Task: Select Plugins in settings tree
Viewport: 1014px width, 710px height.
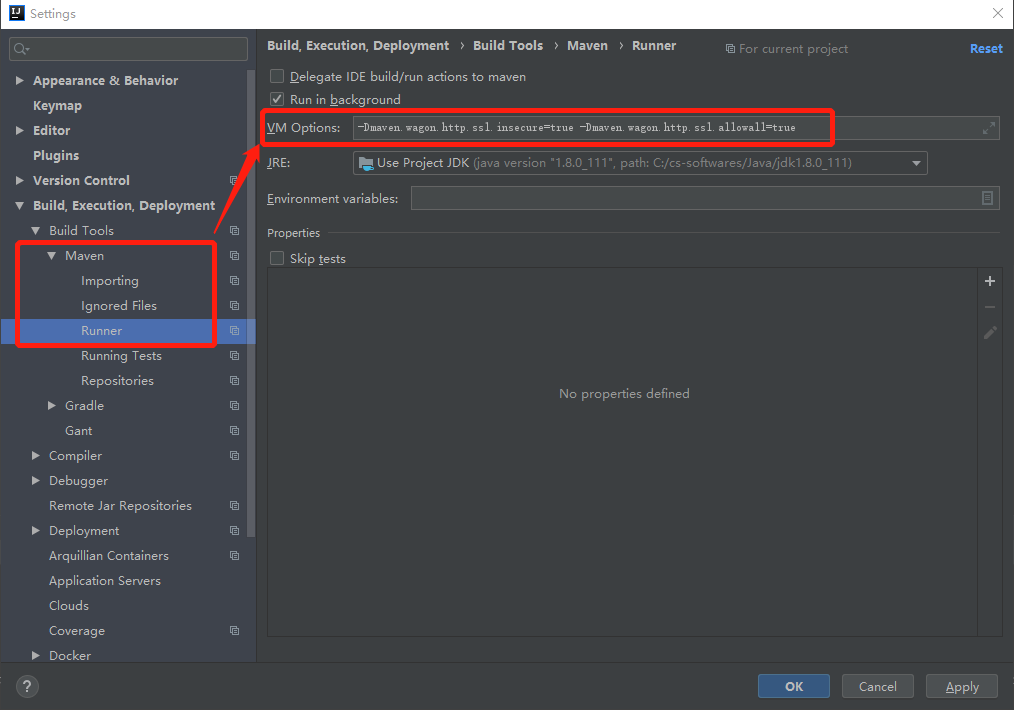Action: tap(56, 155)
